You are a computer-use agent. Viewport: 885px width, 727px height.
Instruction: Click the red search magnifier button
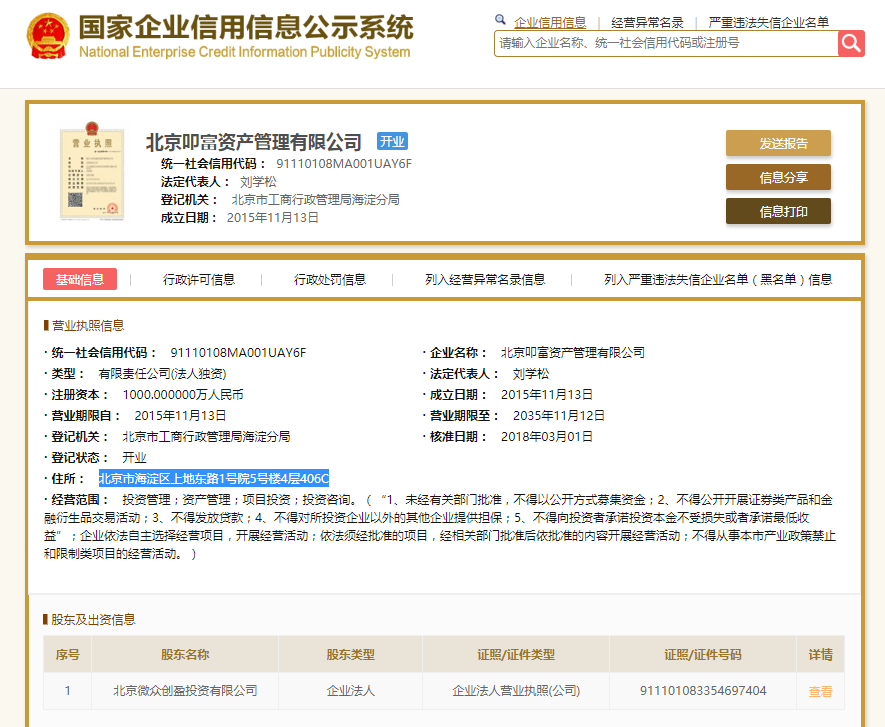click(x=850, y=43)
